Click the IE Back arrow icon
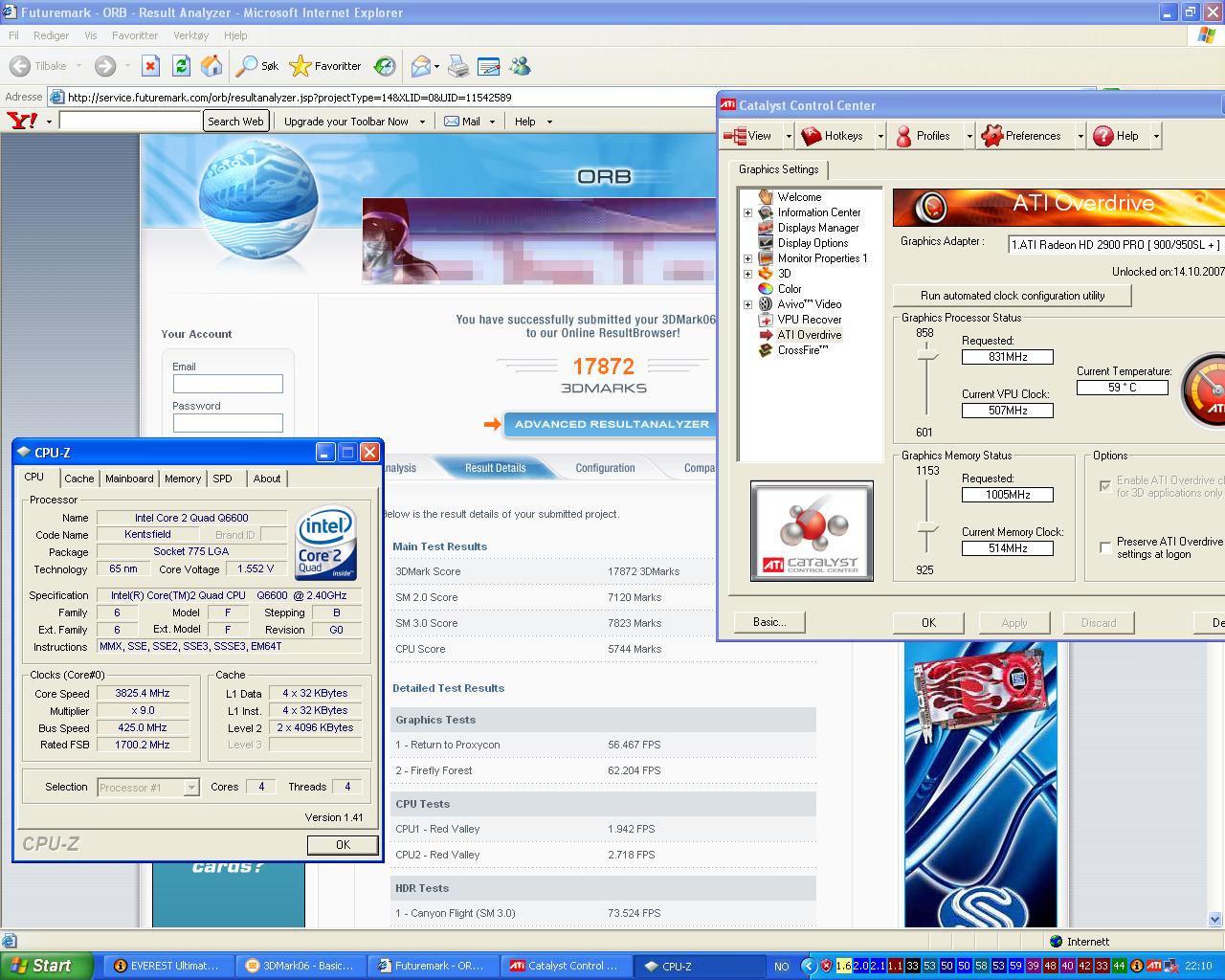 click(x=19, y=66)
